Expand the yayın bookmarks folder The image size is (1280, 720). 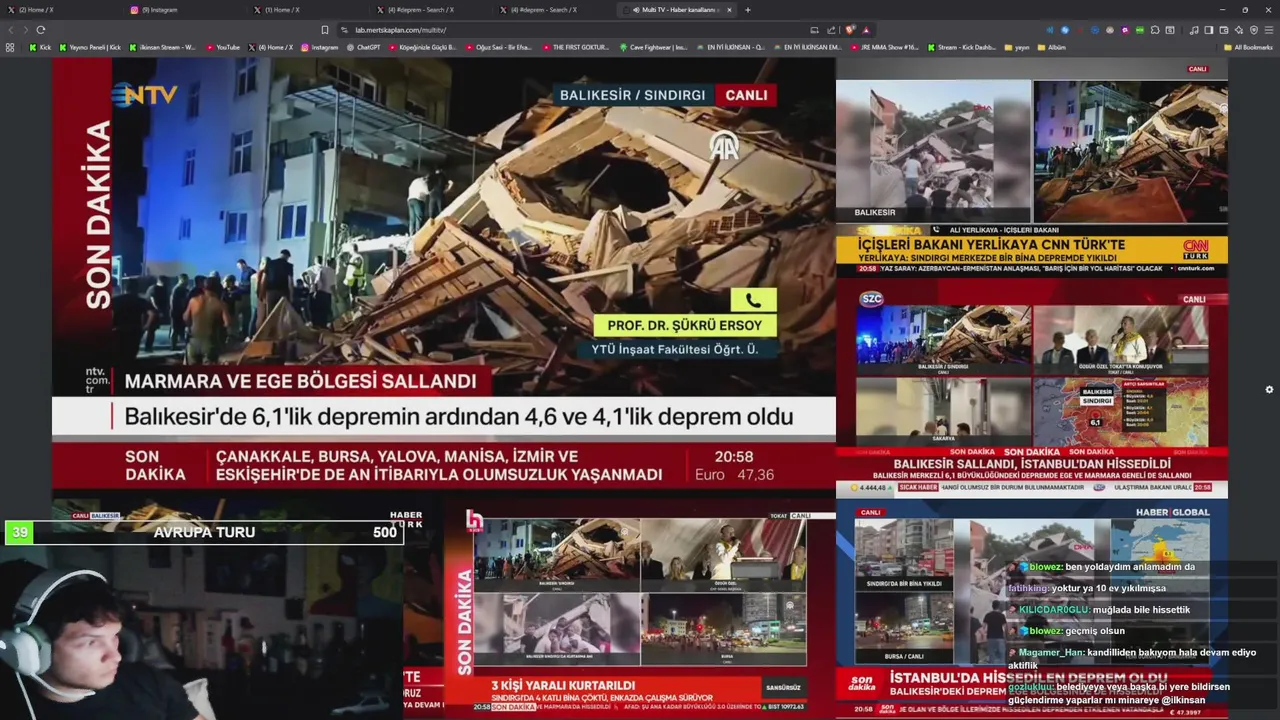(1017, 47)
